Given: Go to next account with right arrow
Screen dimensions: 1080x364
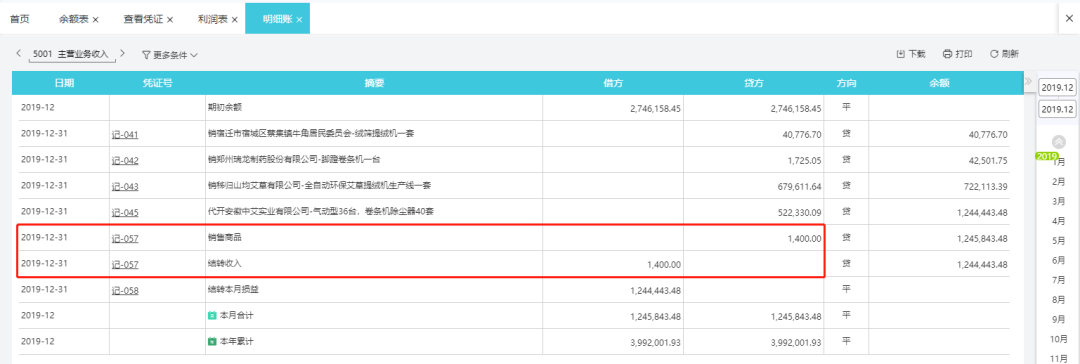Looking at the screenshot, I should point(123,53).
